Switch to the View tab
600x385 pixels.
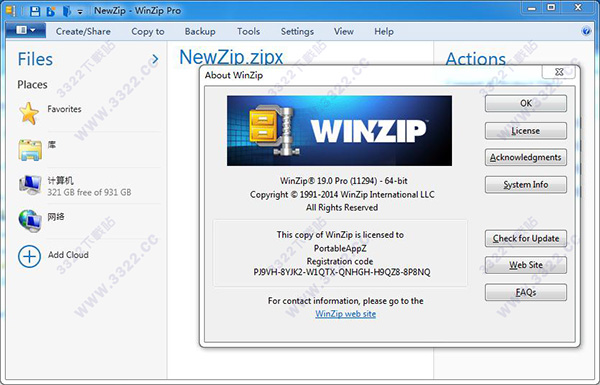[344, 31]
